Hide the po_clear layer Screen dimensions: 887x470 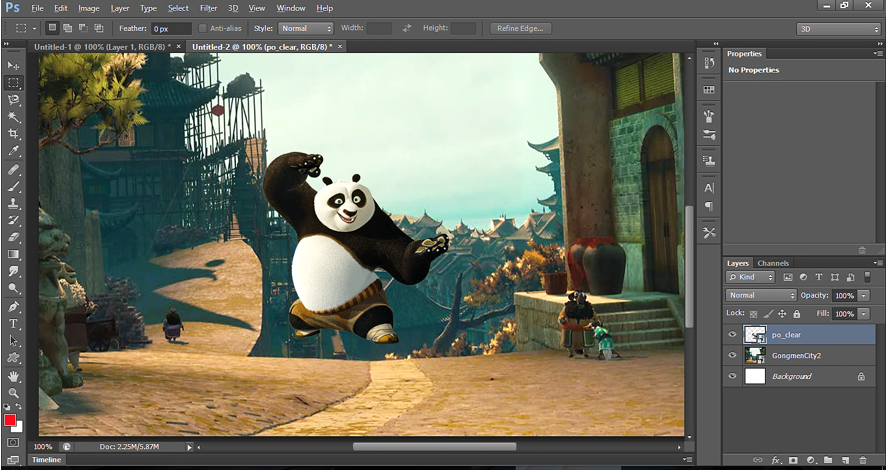click(733, 334)
